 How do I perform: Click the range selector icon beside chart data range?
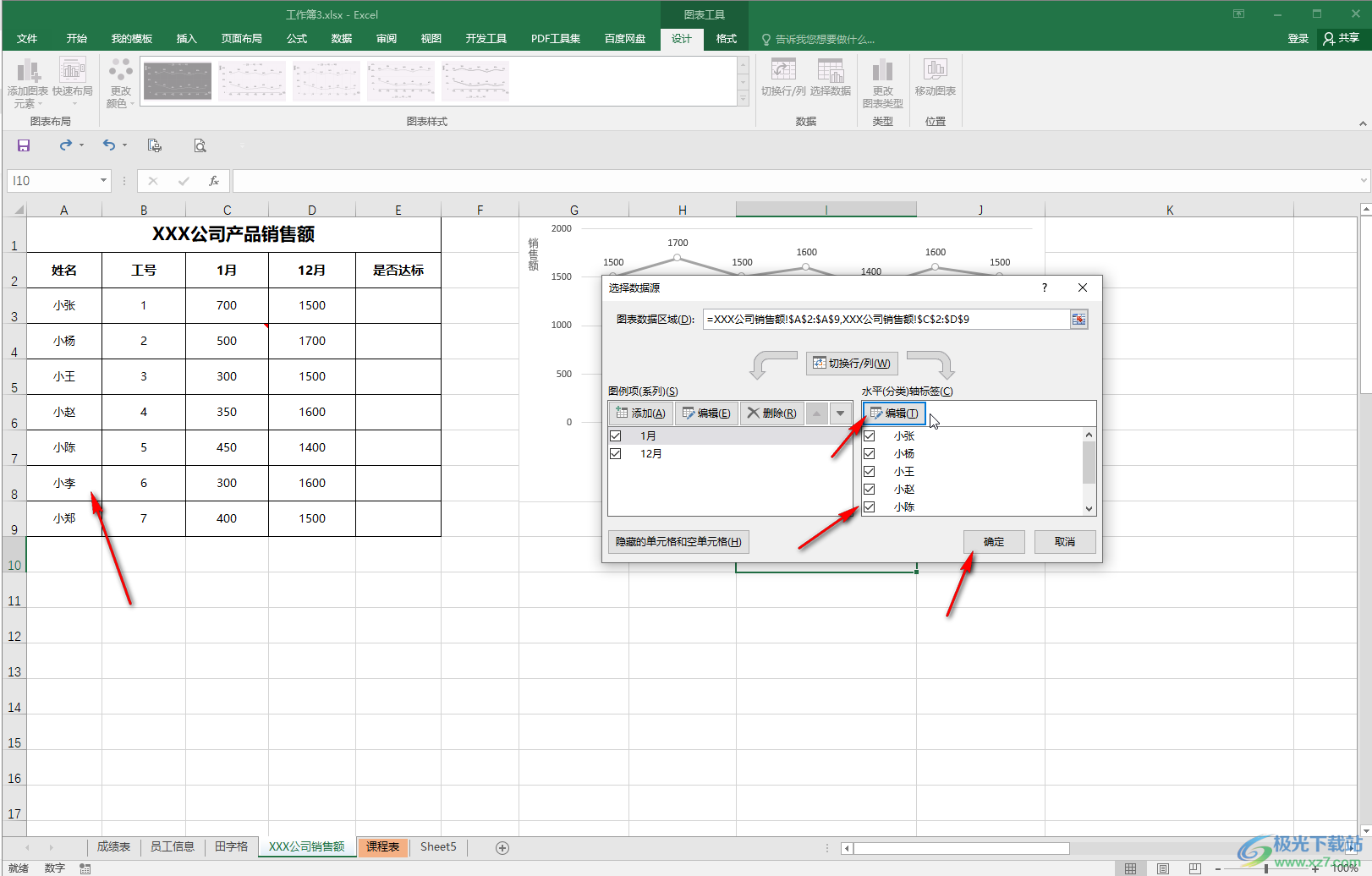point(1078,320)
